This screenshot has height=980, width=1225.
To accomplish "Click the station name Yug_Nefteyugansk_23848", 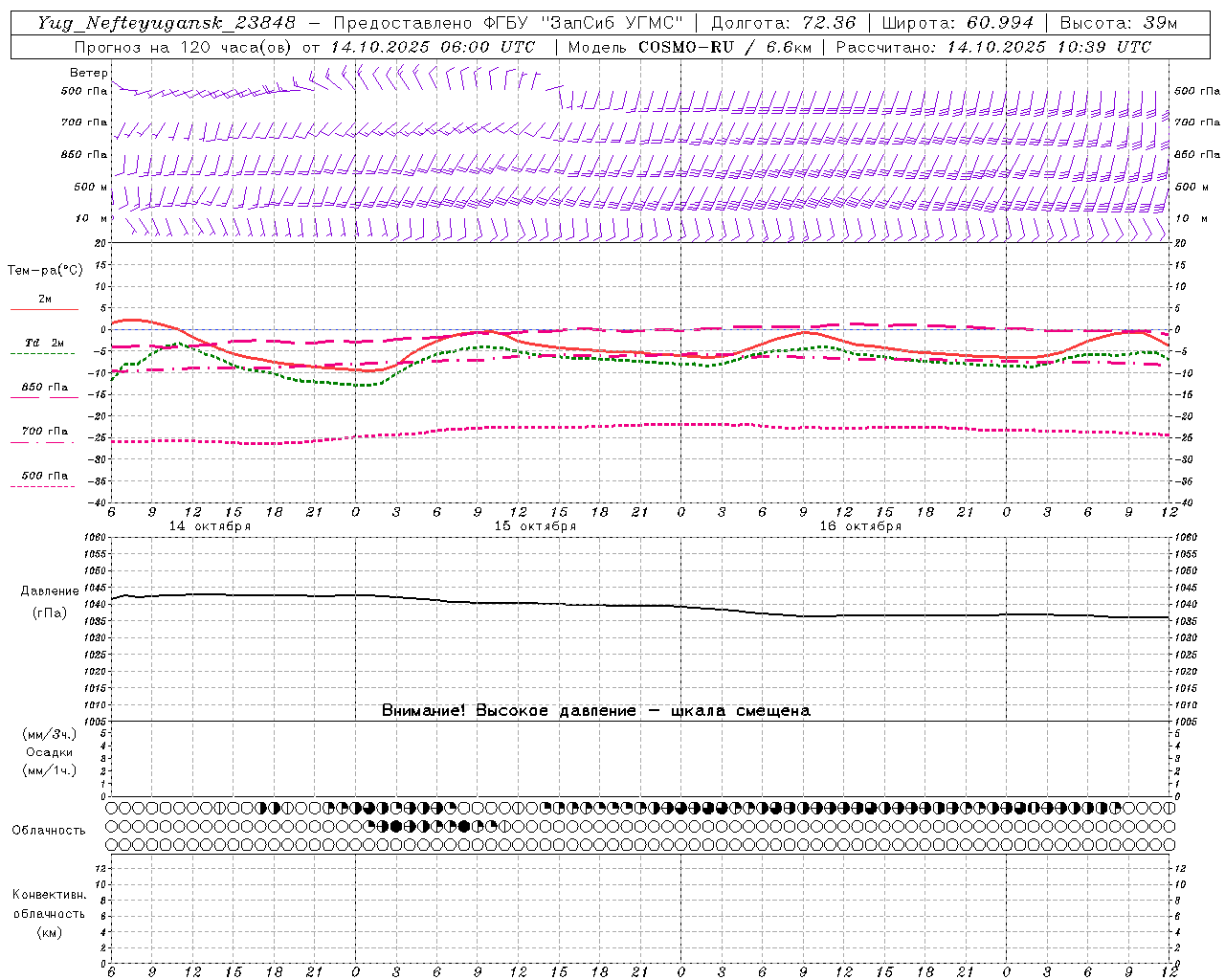I will point(167,23).
